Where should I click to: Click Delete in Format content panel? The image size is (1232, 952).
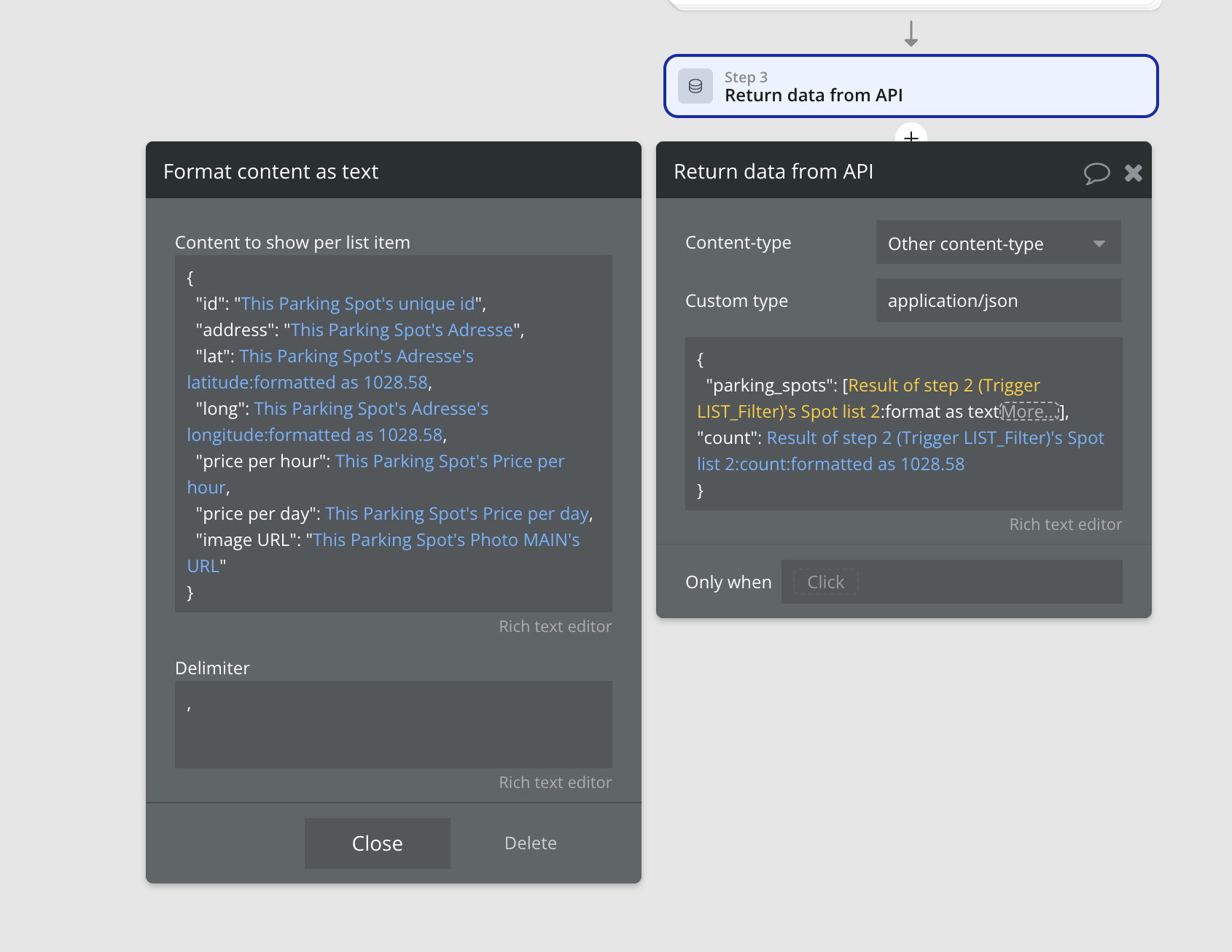[530, 843]
